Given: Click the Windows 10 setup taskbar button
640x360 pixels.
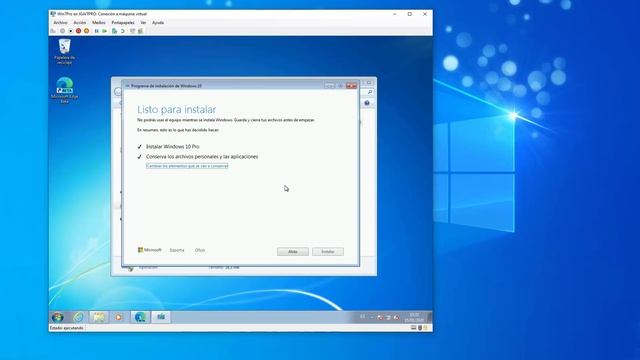Looking at the screenshot, I should 161,317.
